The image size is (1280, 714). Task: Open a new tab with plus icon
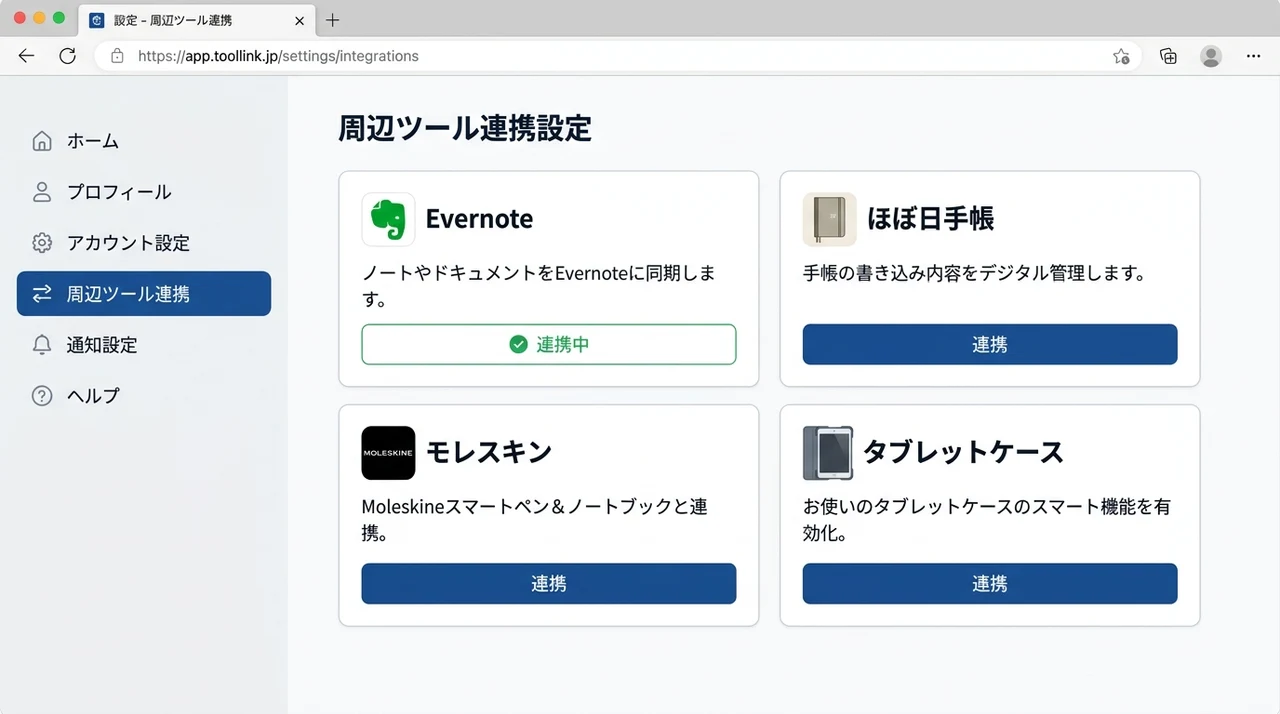(x=333, y=20)
